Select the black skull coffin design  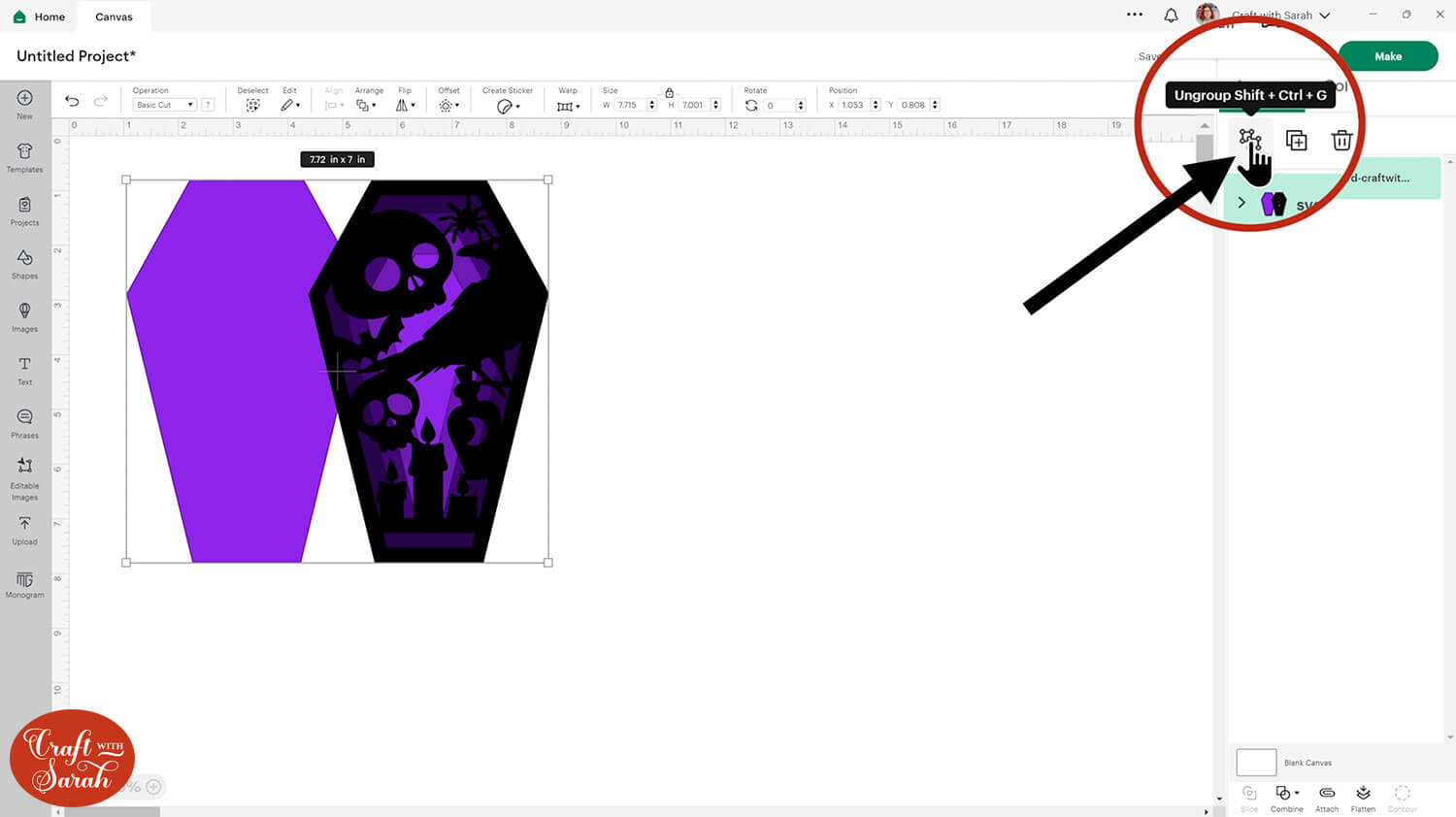pos(428,371)
